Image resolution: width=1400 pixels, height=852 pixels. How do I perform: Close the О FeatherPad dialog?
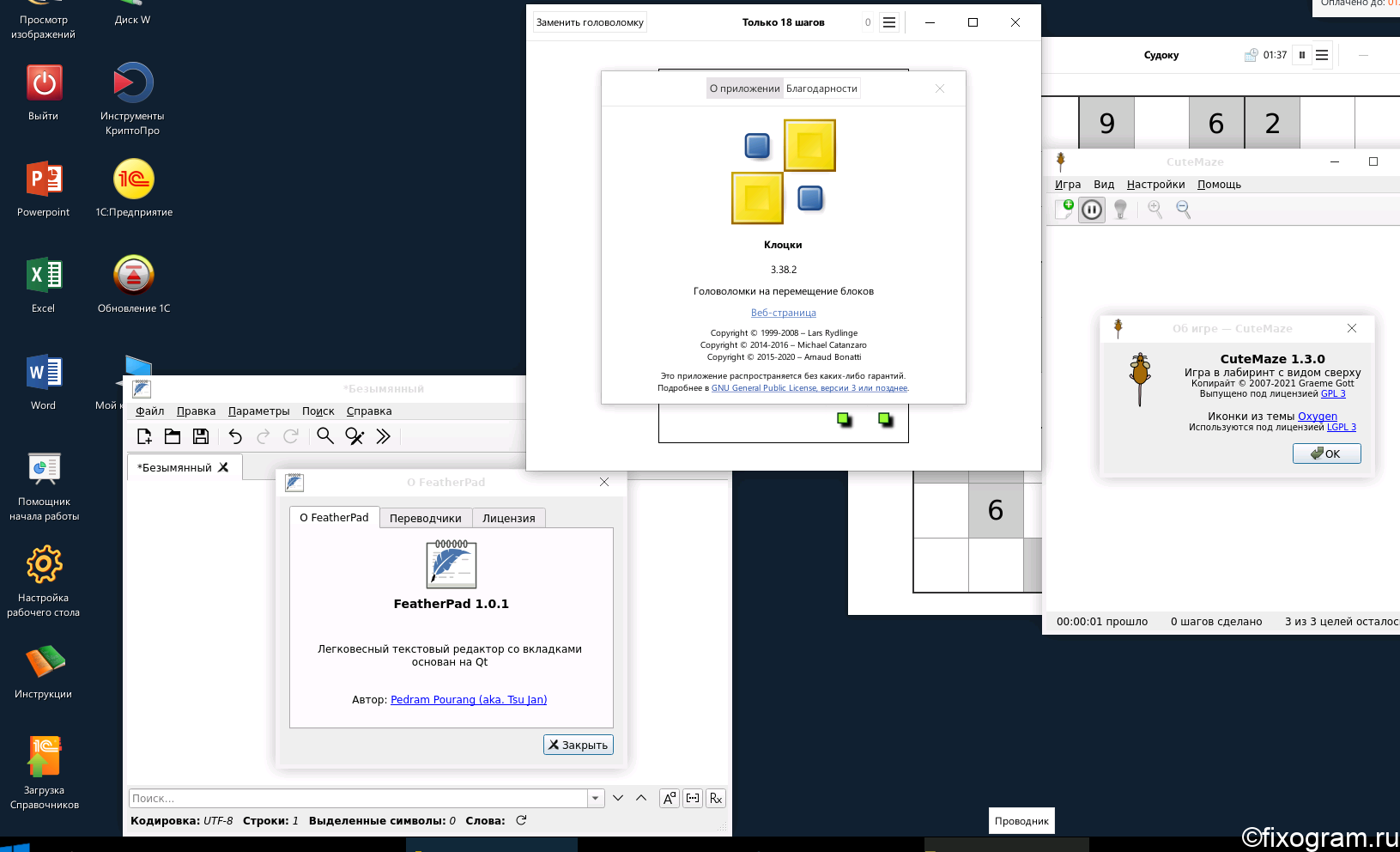click(x=604, y=482)
